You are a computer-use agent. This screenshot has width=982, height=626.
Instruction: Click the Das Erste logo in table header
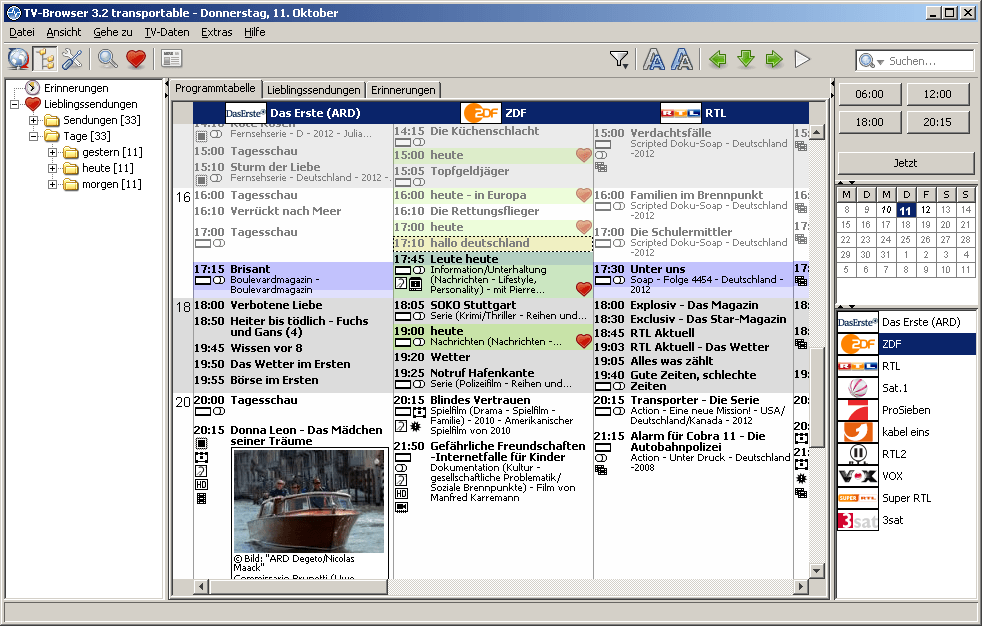pyautogui.click(x=246, y=113)
